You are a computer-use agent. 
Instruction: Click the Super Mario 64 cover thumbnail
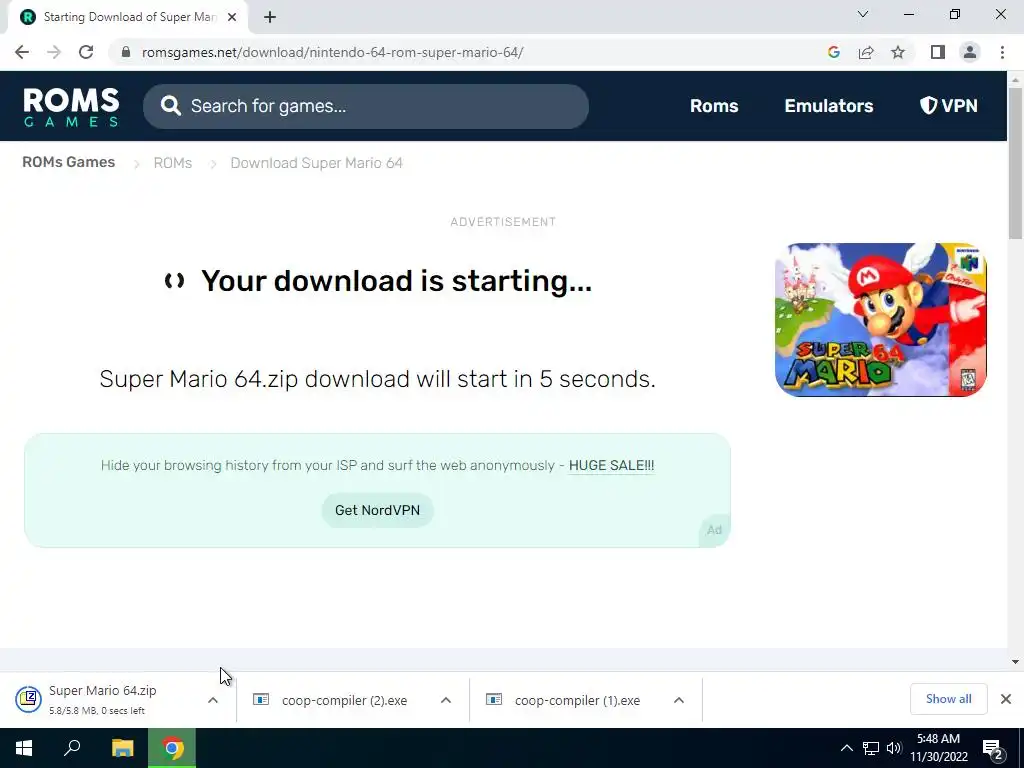(880, 319)
